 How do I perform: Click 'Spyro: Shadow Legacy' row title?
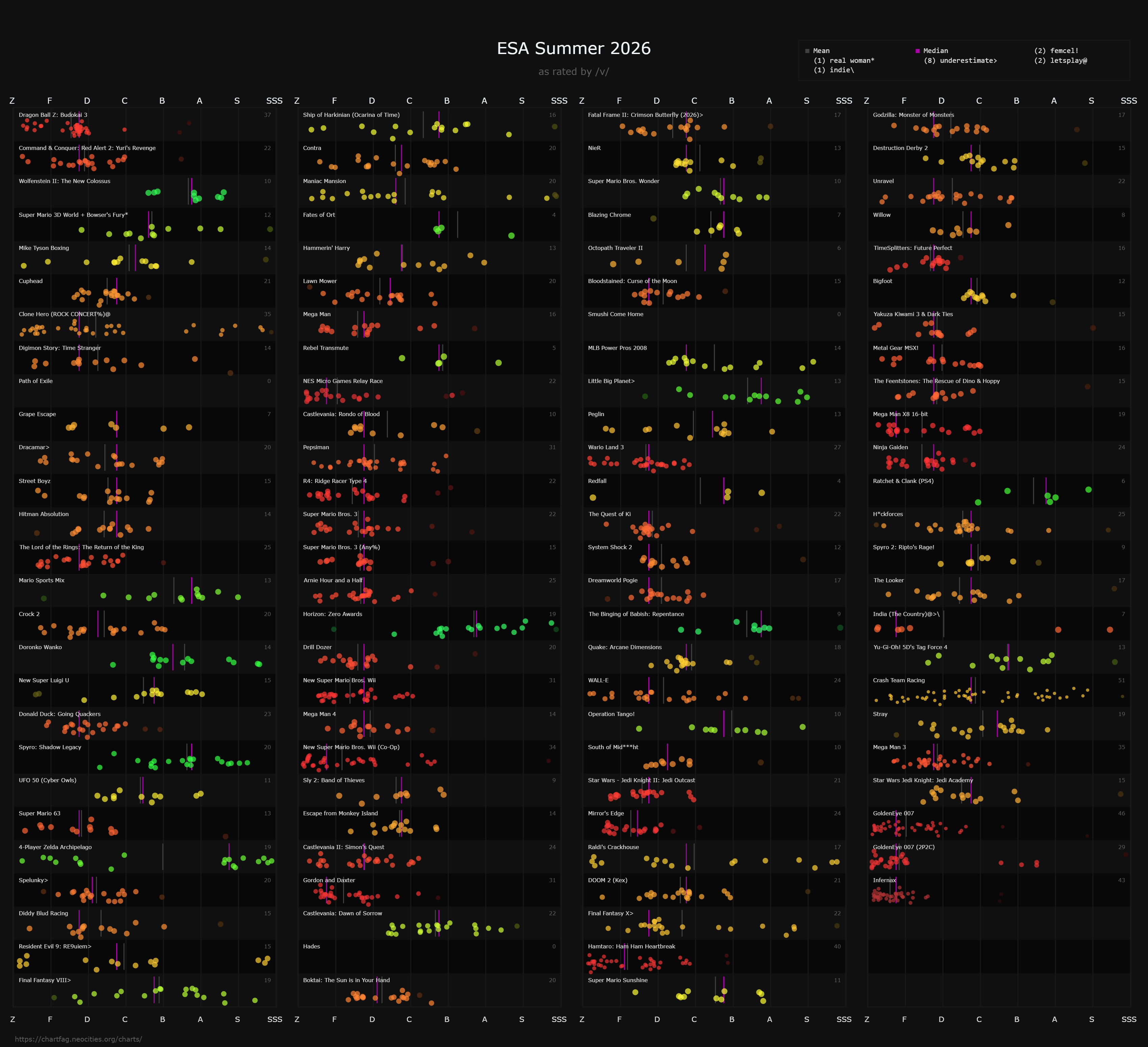coord(50,747)
